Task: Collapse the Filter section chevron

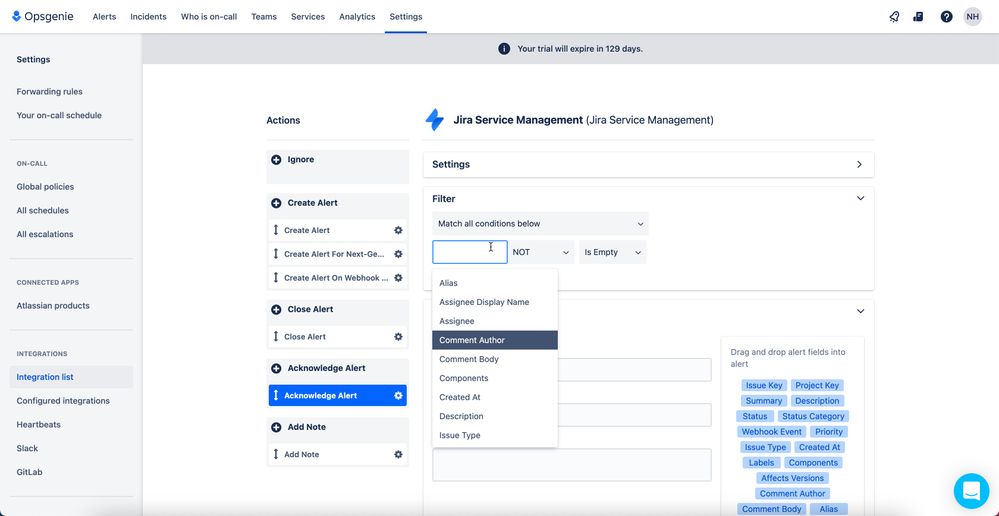Action: point(860,198)
